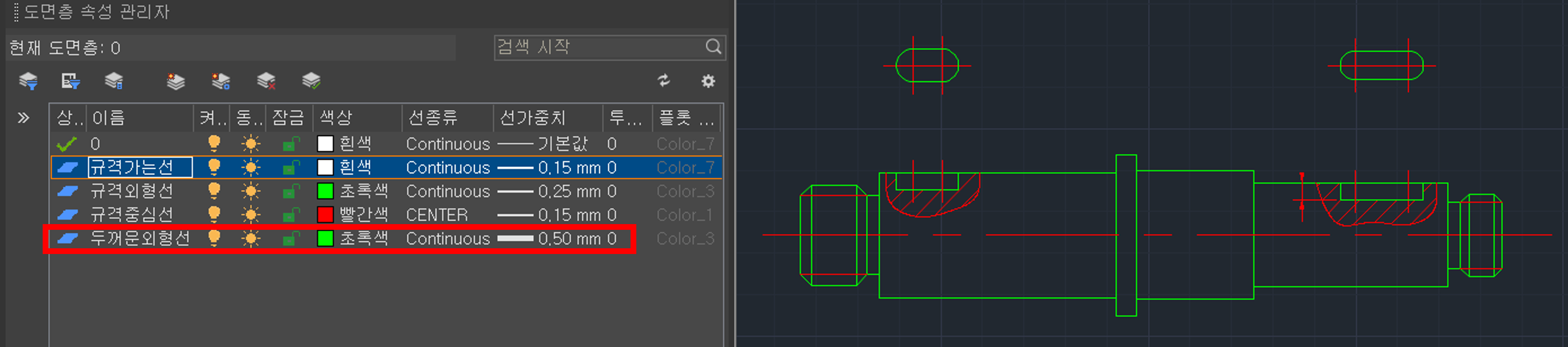Click status icon of 규격외형선 layer
This screenshot has height=347, width=1568.
coord(67,191)
